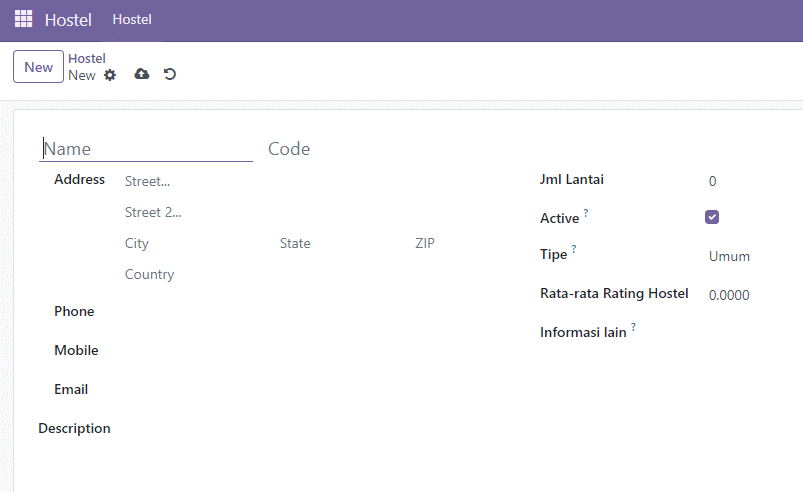Save record with the cloud upload icon

tap(142, 74)
